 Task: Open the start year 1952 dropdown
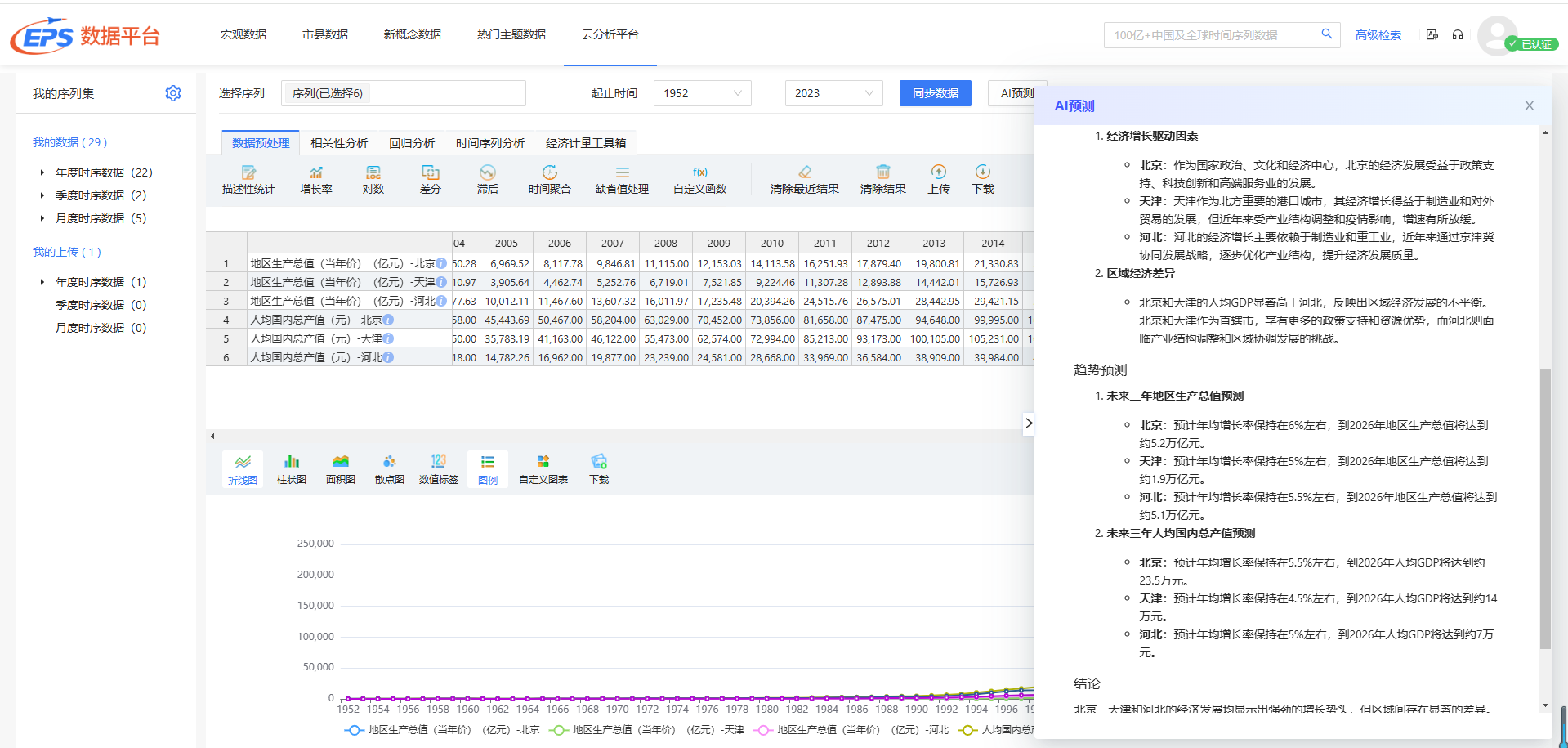click(x=703, y=93)
